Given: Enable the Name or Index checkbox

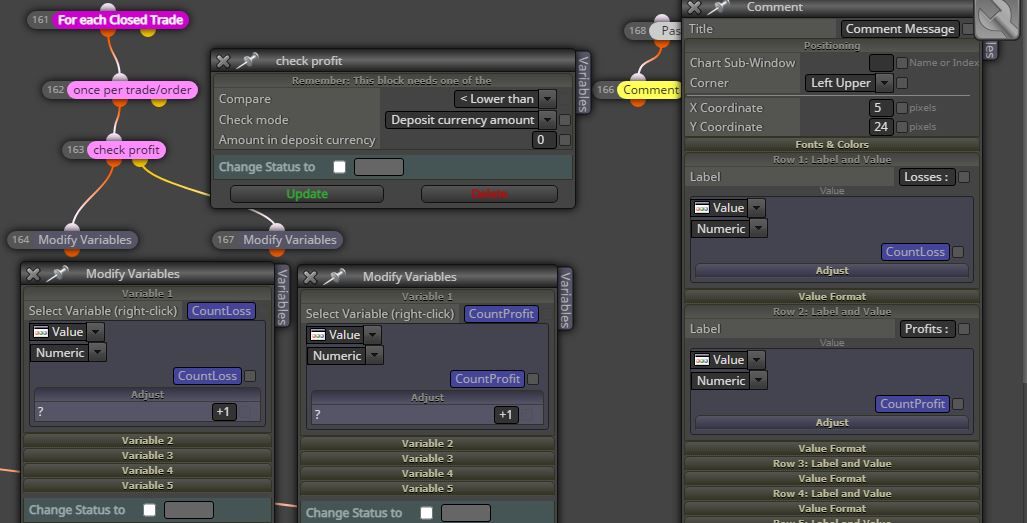Looking at the screenshot, I should click(x=902, y=63).
